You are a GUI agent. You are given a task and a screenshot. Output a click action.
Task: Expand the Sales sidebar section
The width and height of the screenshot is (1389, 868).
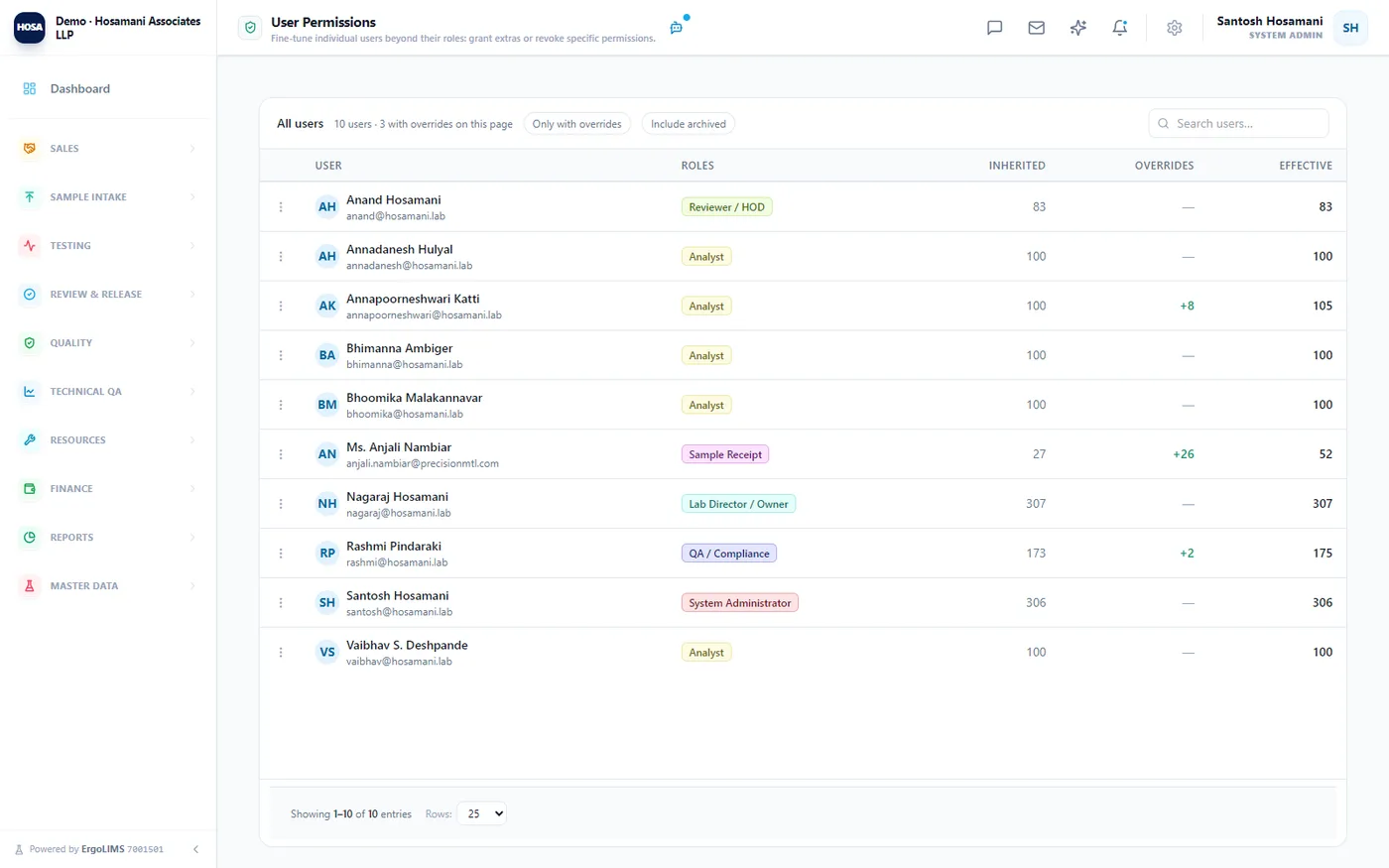[108, 148]
